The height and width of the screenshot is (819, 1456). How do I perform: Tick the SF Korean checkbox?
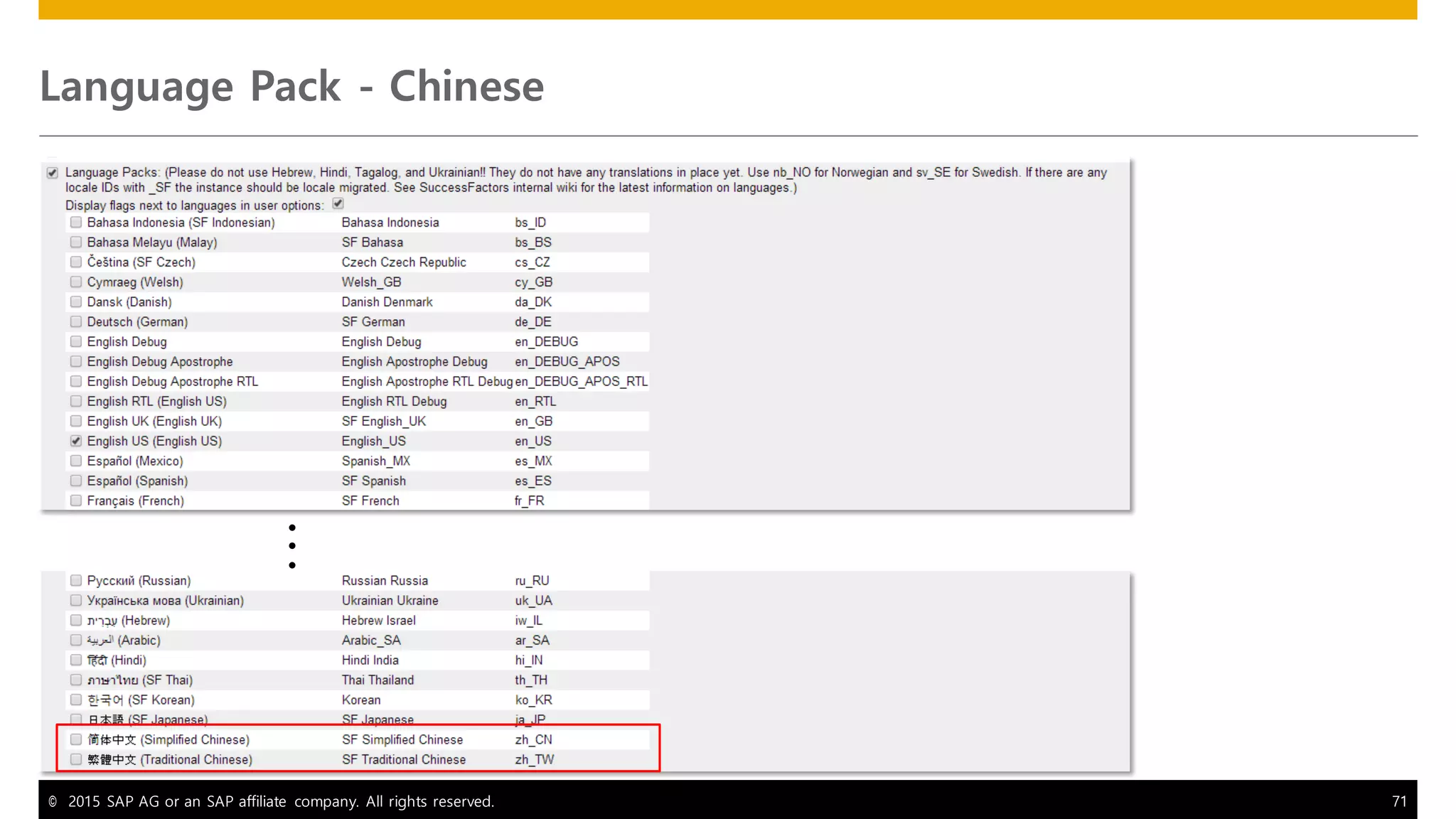(x=76, y=700)
